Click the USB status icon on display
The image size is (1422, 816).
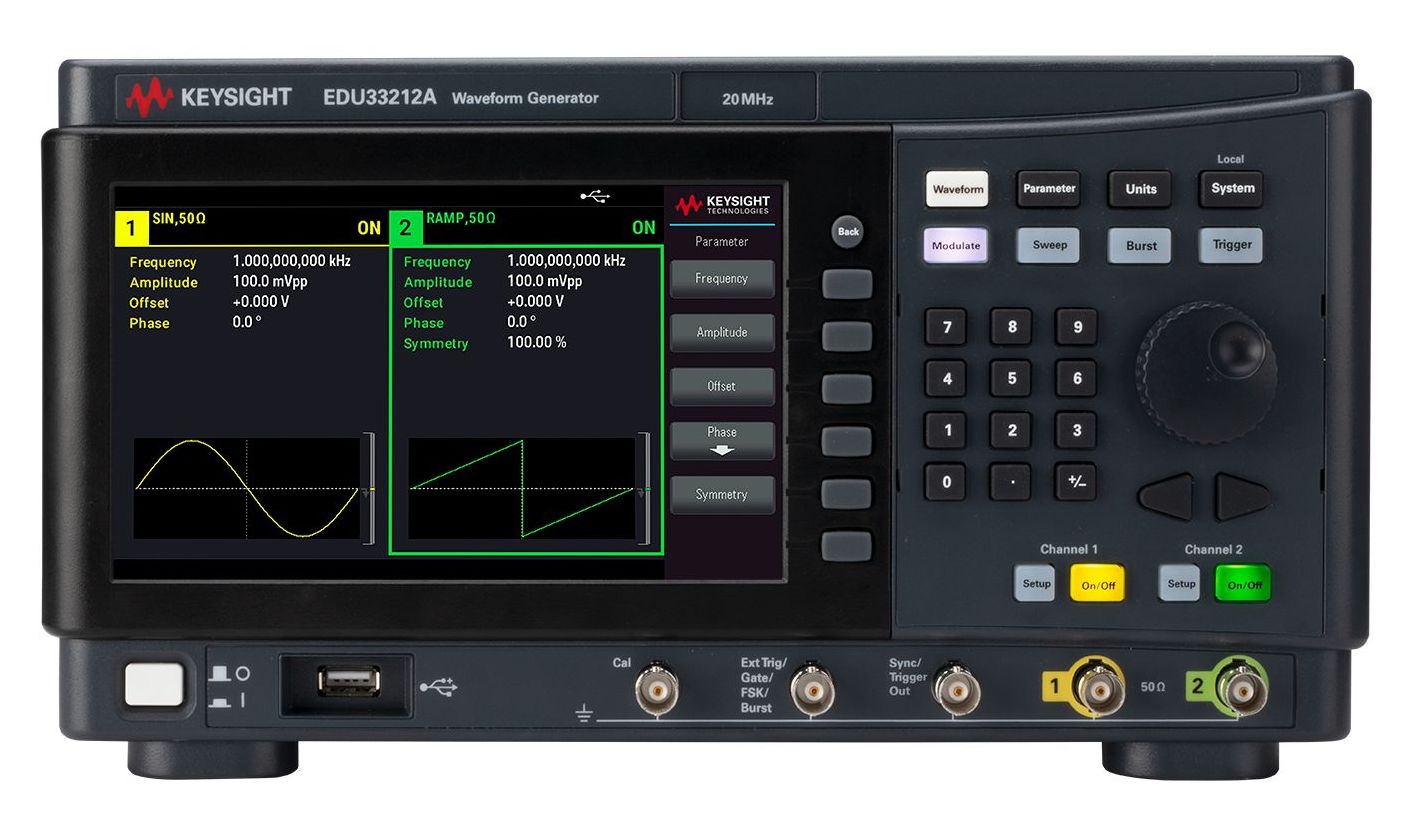595,197
